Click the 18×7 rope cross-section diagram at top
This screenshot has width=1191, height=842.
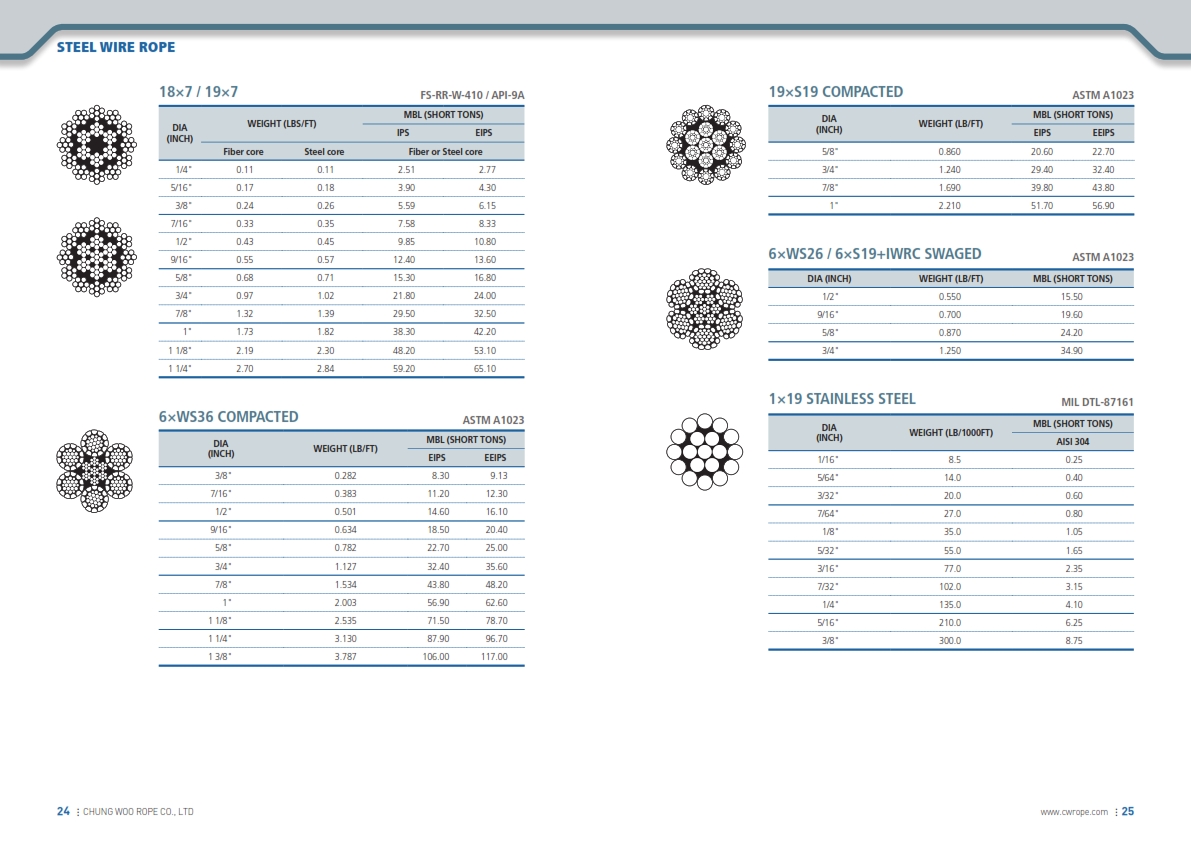pyautogui.click(x=96, y=144)
